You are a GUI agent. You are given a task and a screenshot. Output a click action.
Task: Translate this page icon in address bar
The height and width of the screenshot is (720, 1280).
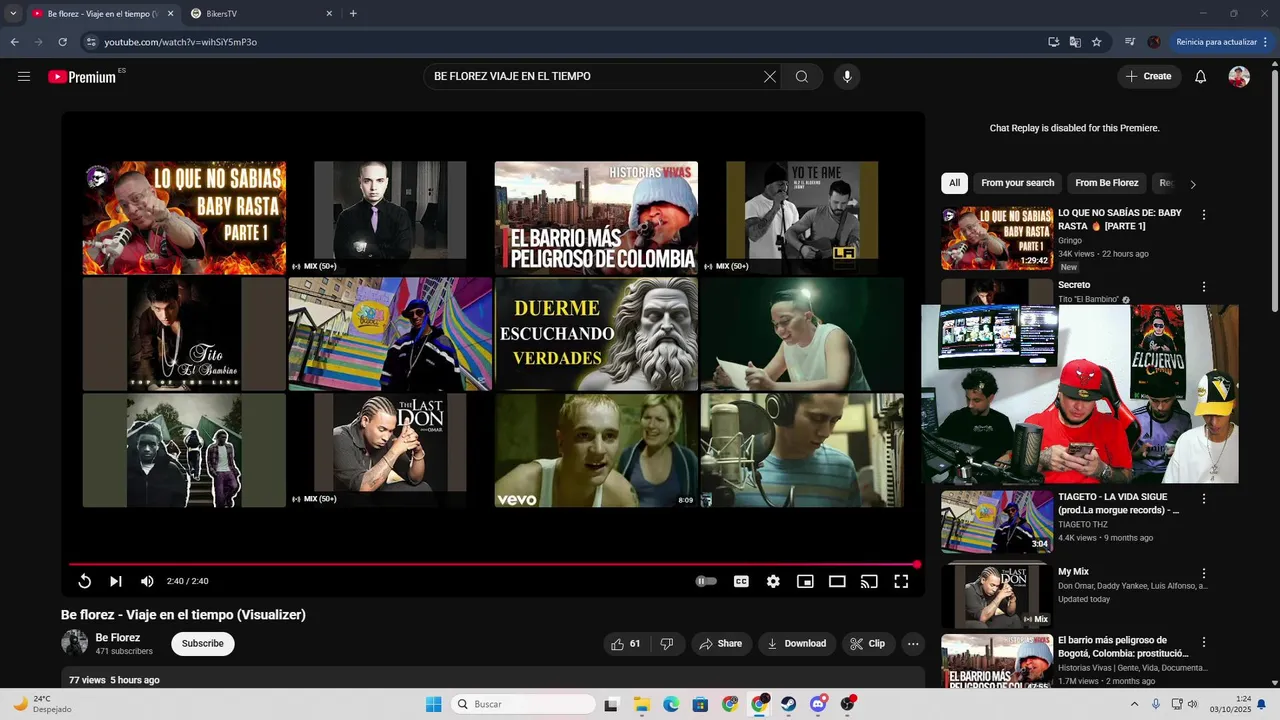tap(1075, 42)
